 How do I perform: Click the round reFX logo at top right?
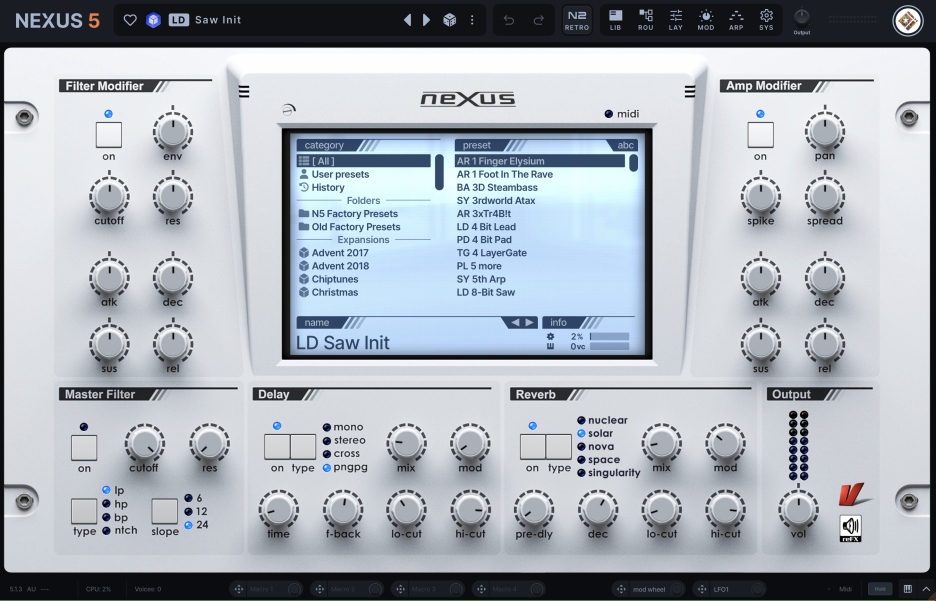(907, 20)
